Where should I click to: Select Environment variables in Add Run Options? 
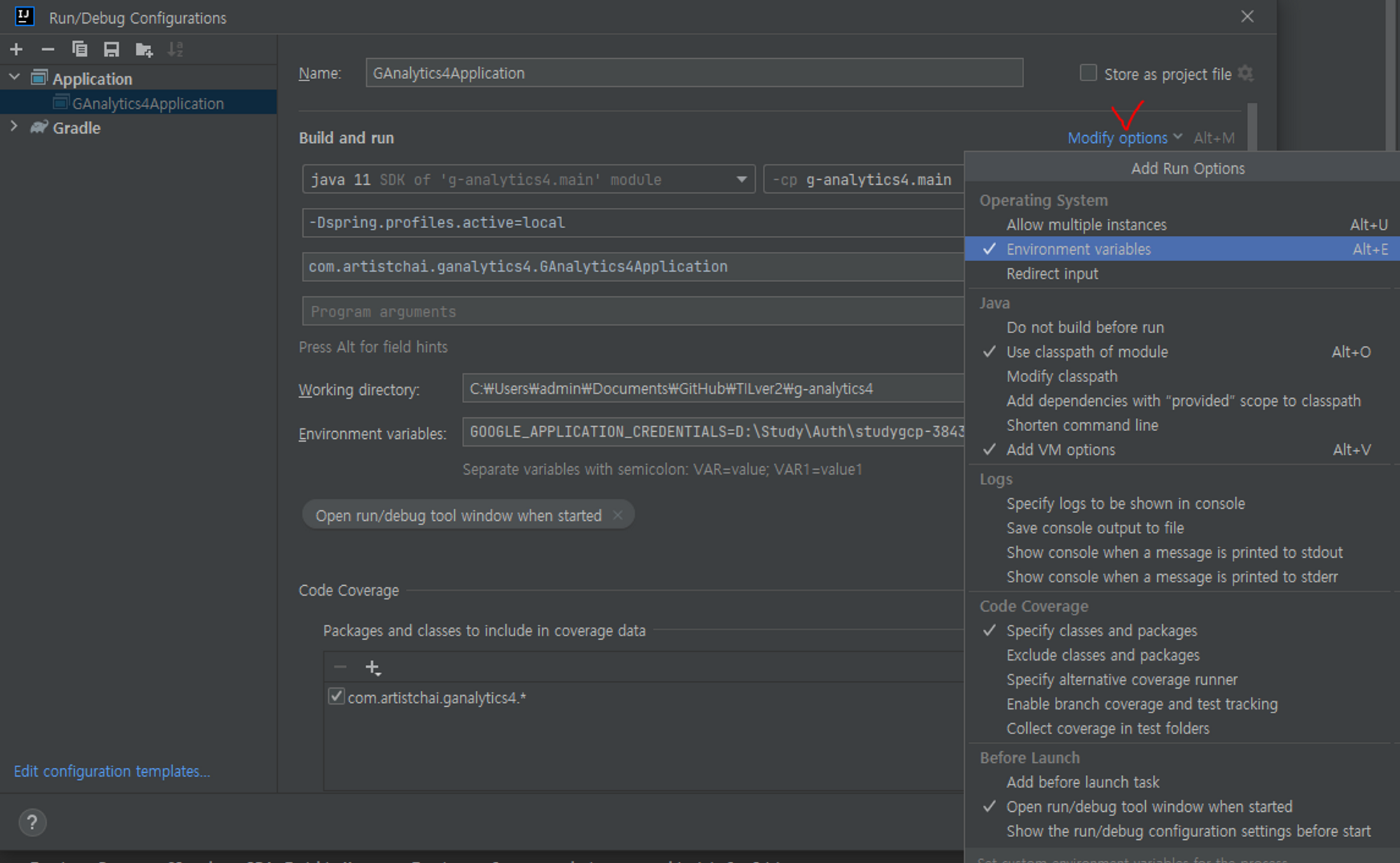(x=1078, y=249)
